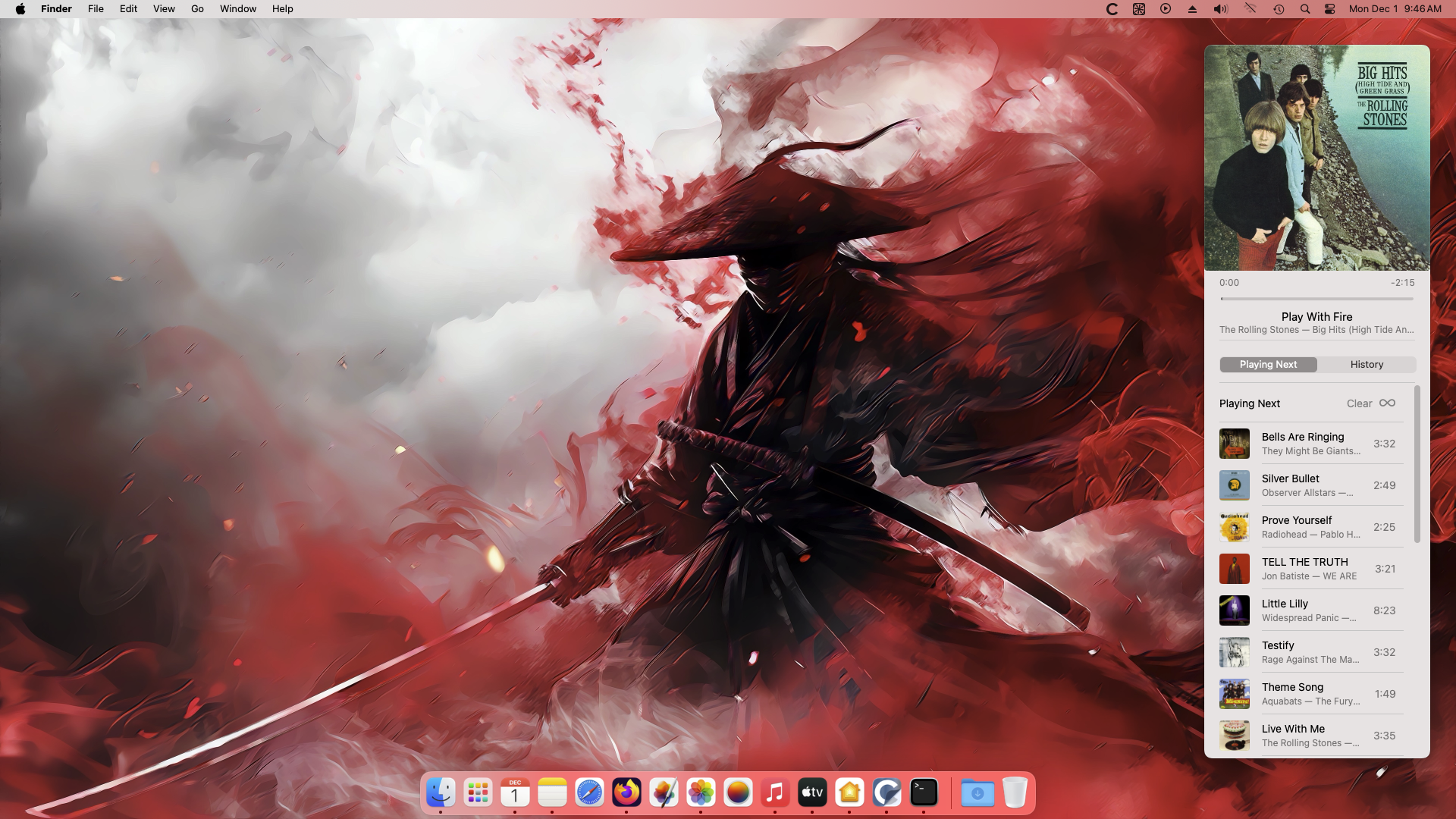Open Terminal from the Dock
1456x819 pixels.
point(924,793)
